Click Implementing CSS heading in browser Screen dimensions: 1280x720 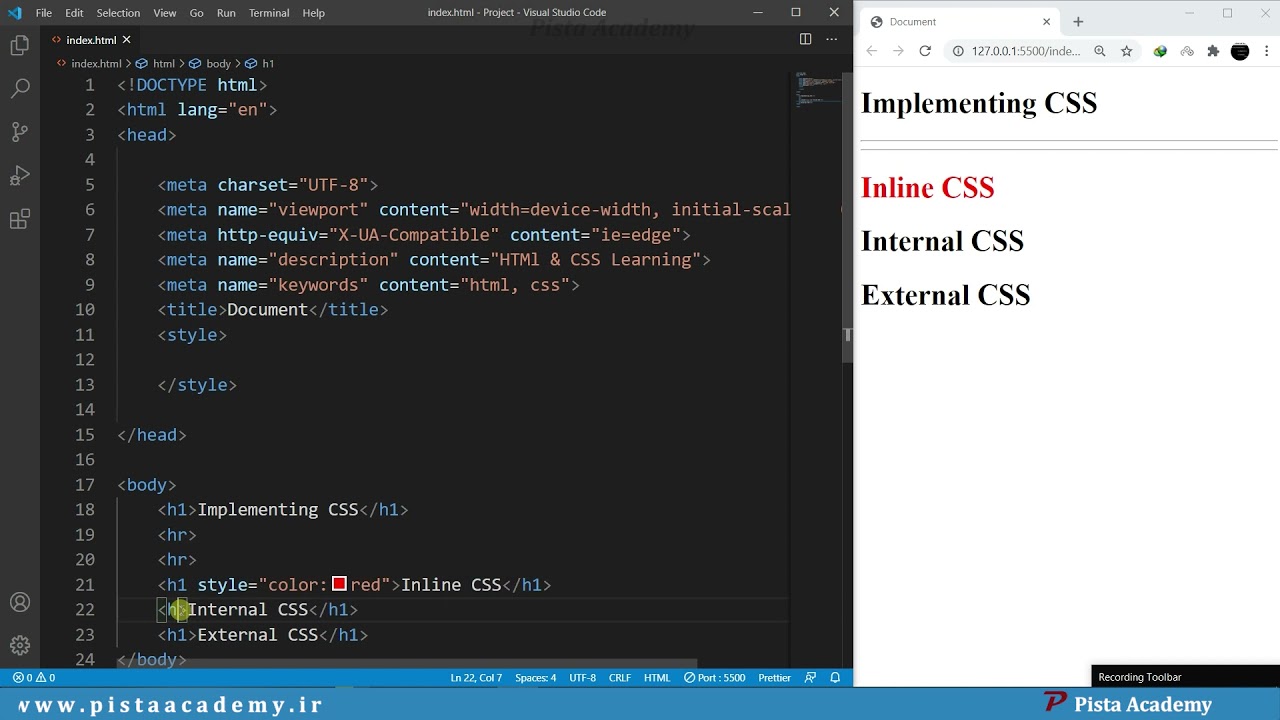point(979,104)
